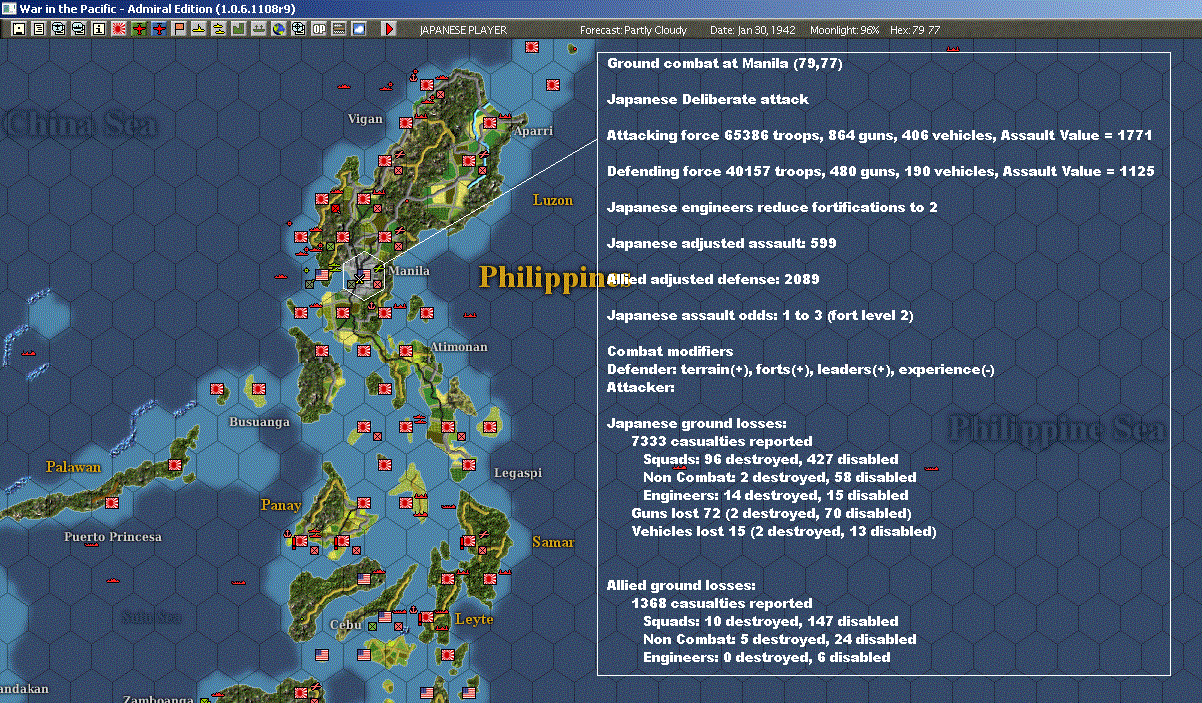Select the Japanese flag base at Vigan
Image resolution: width=1202 pixels, height=703 pixels.
(x=405, y=123)
